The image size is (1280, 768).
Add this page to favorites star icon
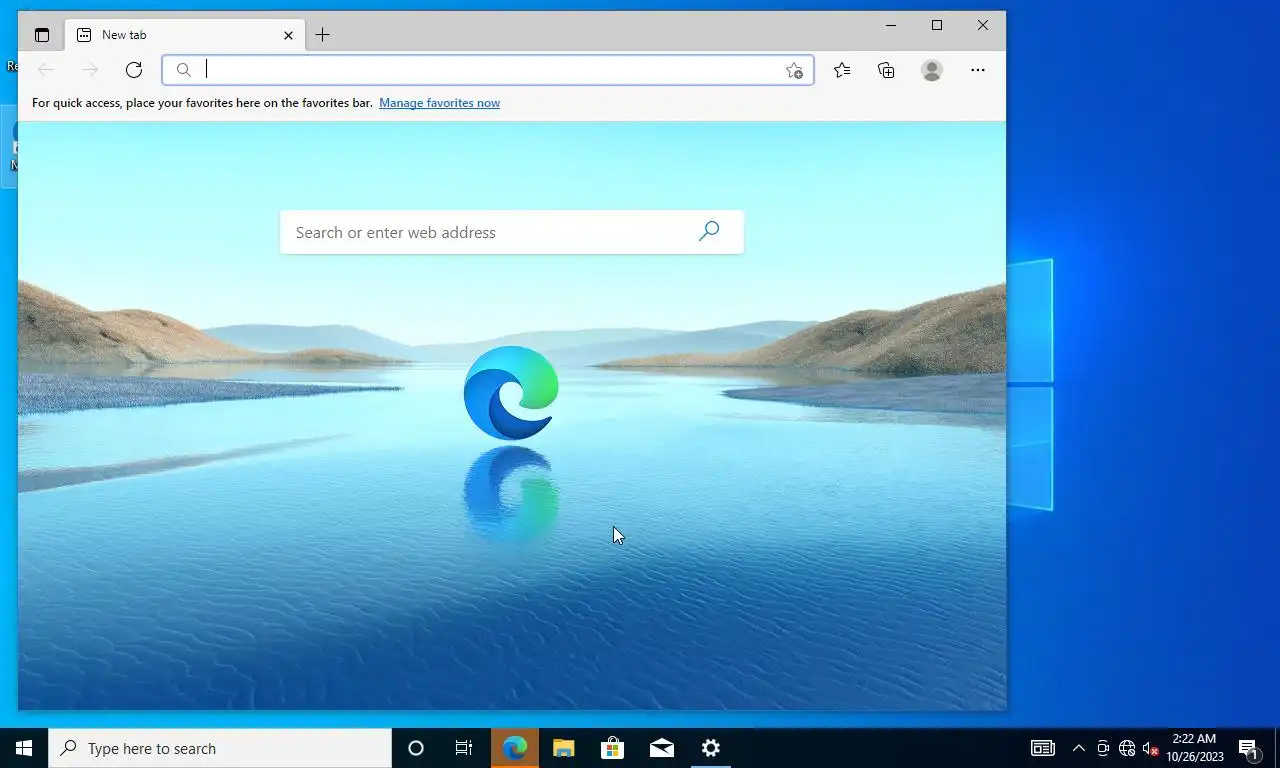tap(794, 70)
